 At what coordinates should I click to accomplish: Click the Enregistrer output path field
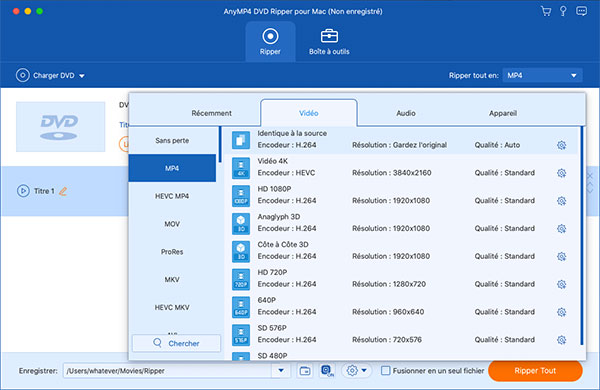click(167, 370)
